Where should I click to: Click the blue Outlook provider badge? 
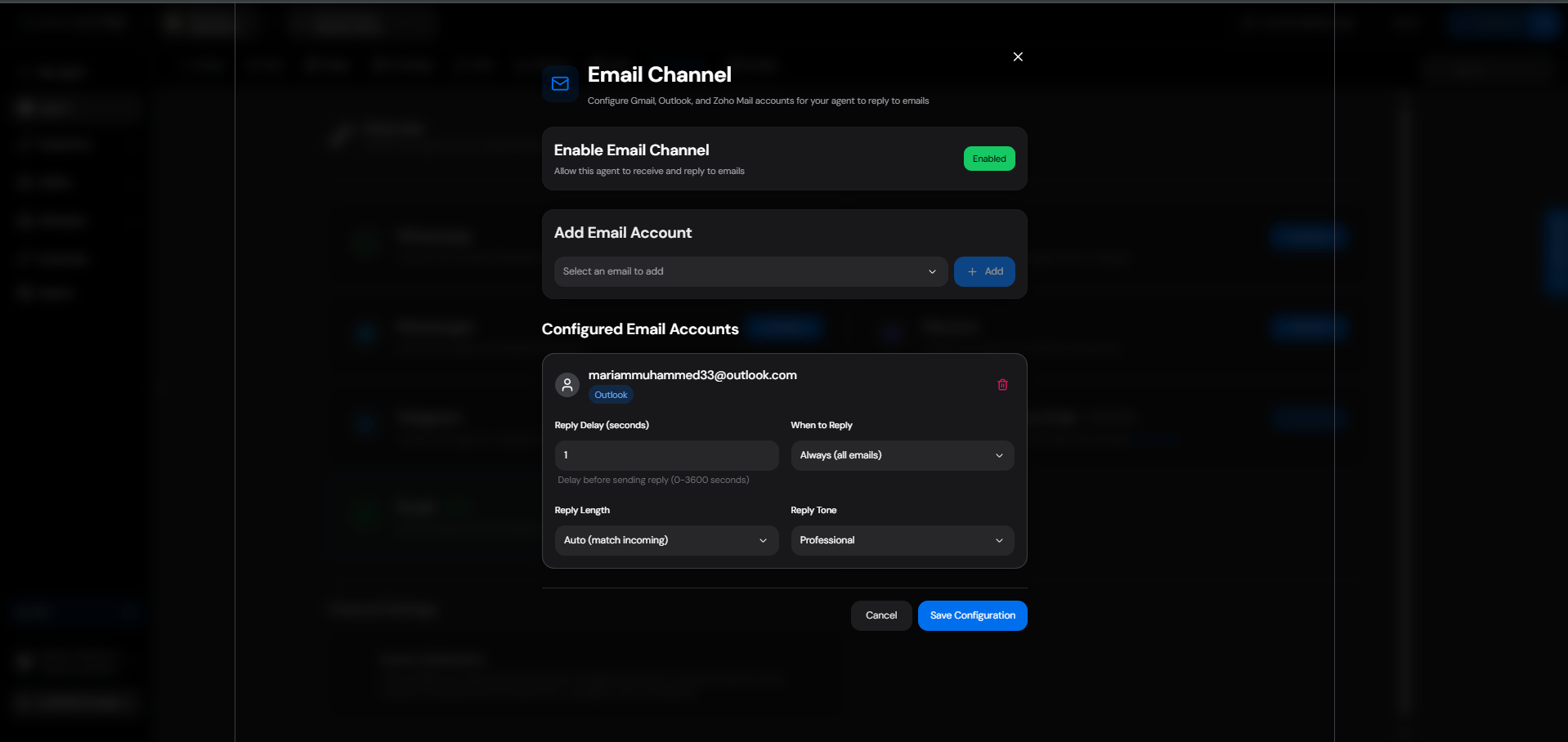click(x=611, y=395)
